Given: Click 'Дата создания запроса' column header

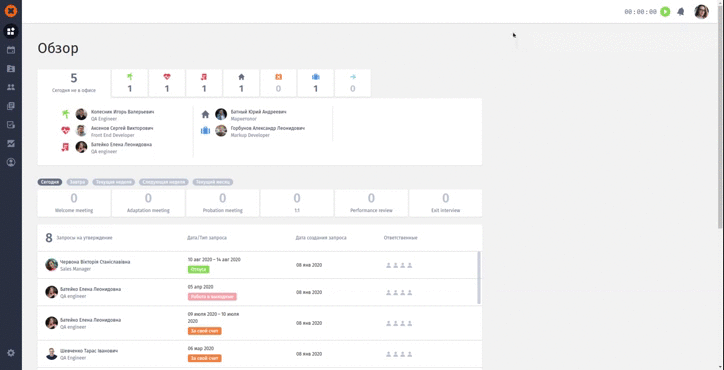Looking at the screenshot, I should 321,238.
